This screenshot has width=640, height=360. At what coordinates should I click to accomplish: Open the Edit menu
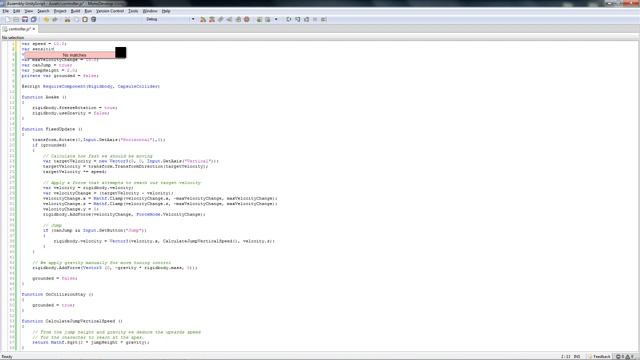point(16,11)
